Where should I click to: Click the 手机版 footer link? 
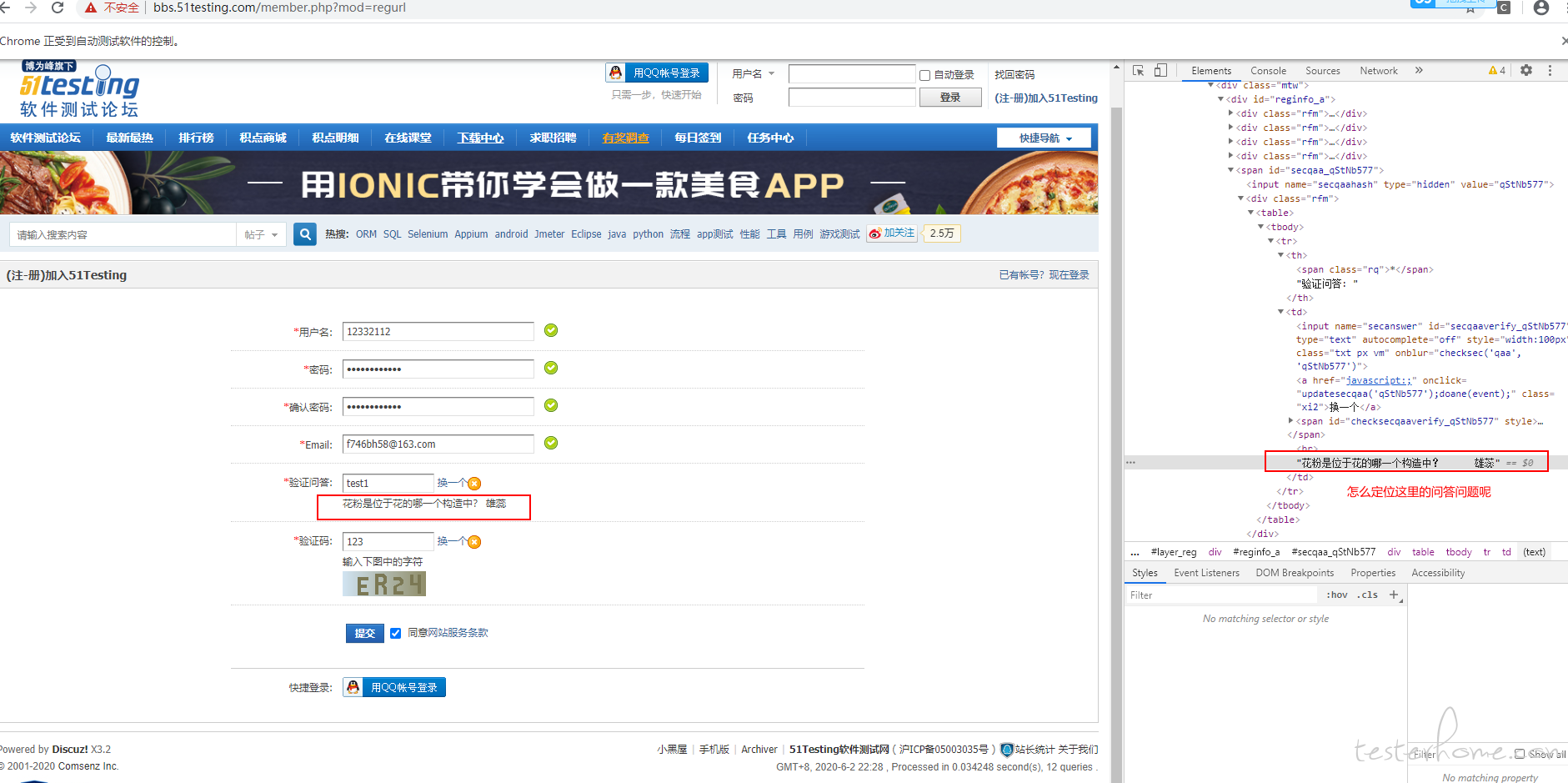(x=714, y=750)
